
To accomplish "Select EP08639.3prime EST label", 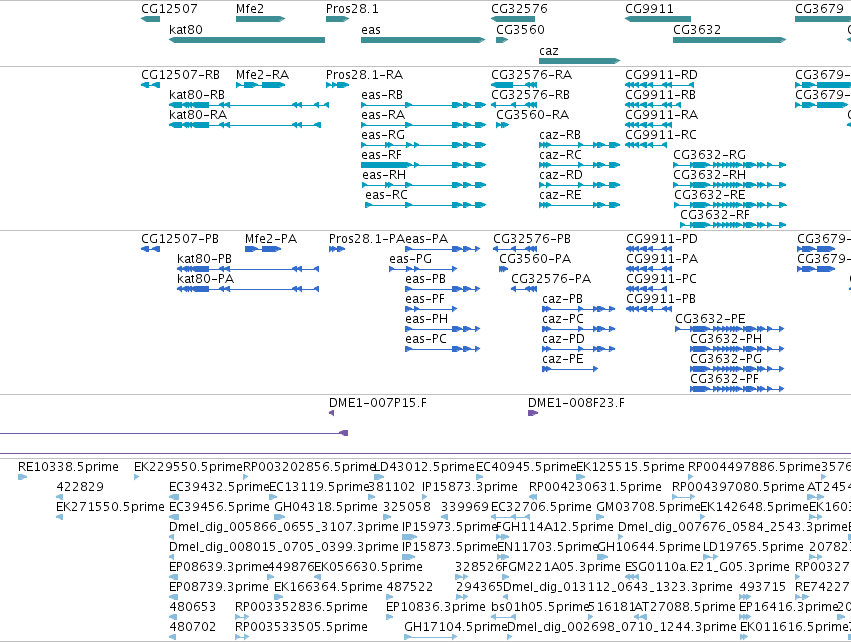I will pos(219,567).
